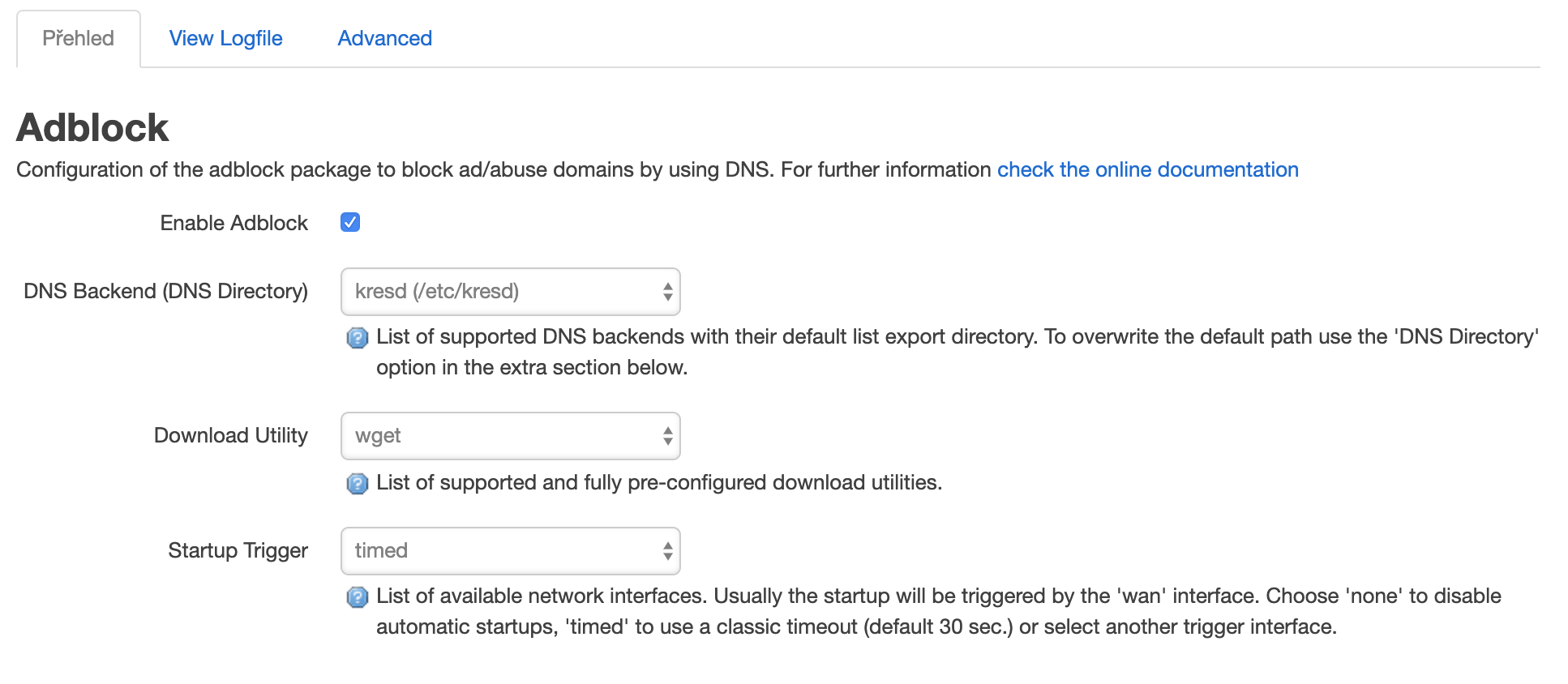Click the Download Utility label

pos(230,435)
